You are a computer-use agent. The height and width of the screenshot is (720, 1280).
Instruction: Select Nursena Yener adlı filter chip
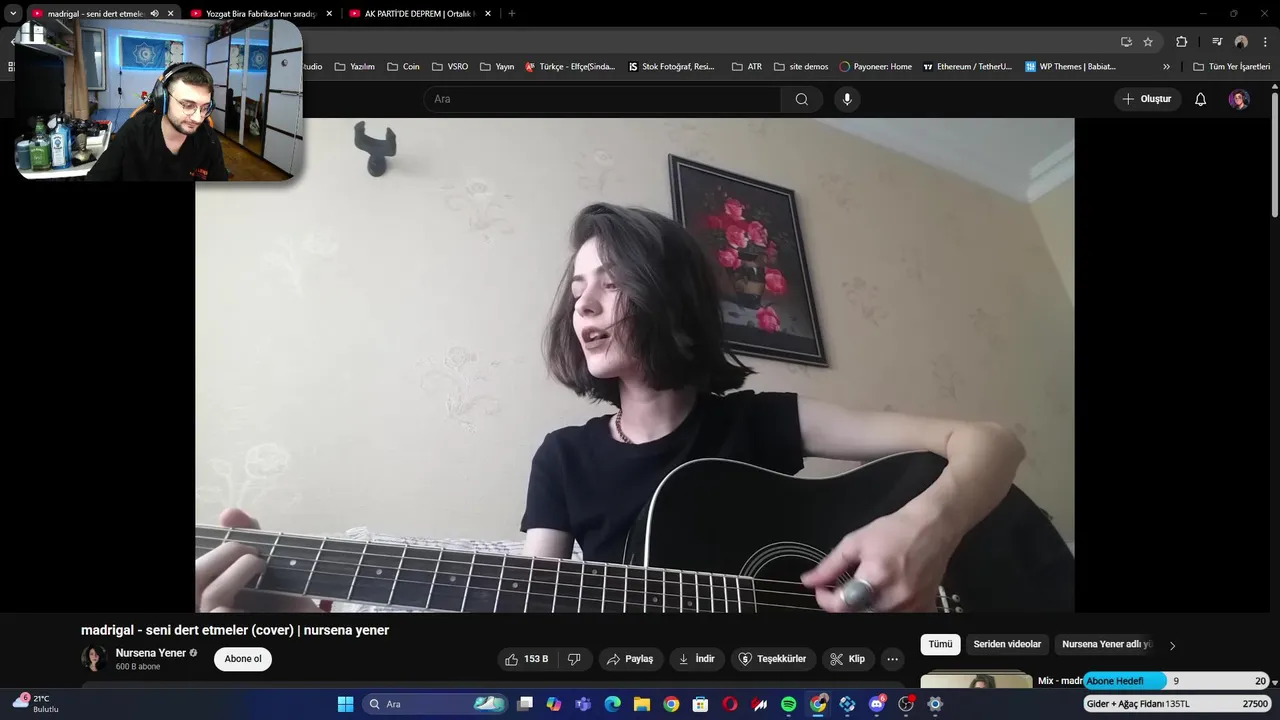(1106, 645)
